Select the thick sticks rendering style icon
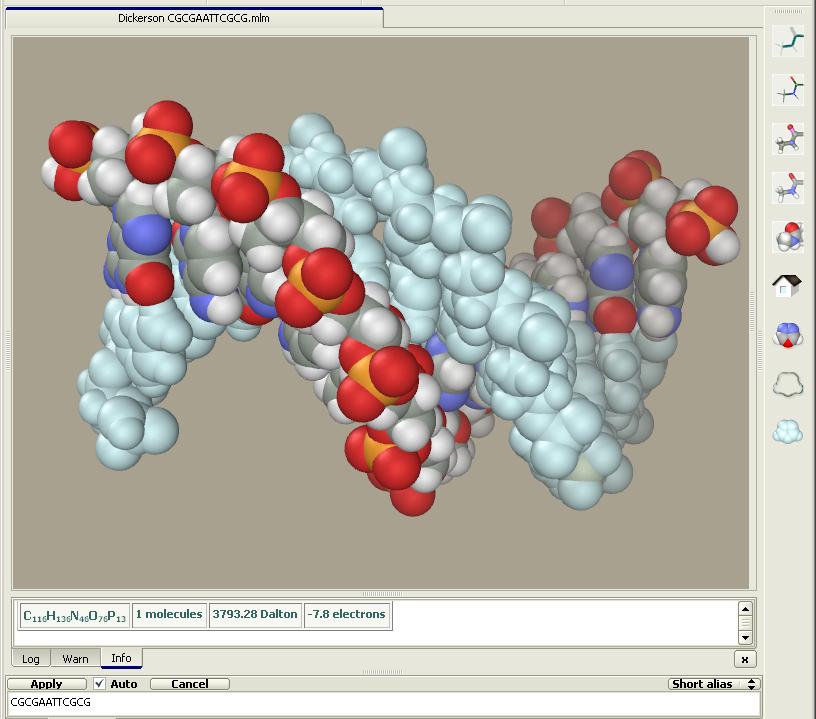 tap(789, 42)
